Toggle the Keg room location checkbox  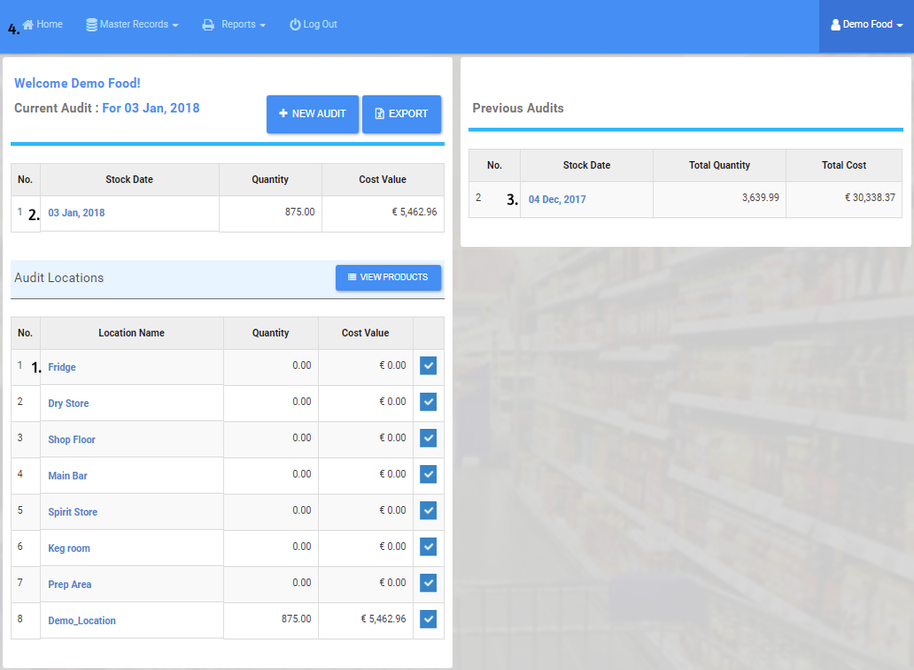[428, 547]
